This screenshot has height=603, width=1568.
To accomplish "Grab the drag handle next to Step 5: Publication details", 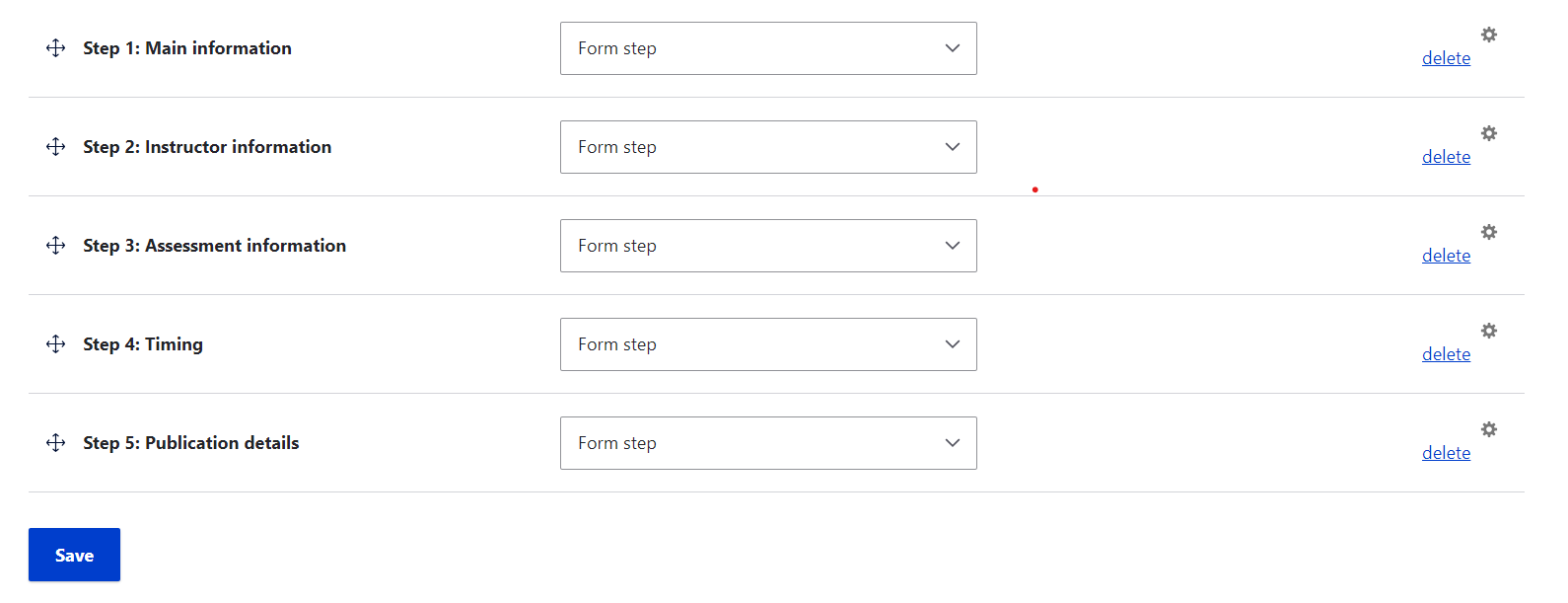I will point(55,442).
